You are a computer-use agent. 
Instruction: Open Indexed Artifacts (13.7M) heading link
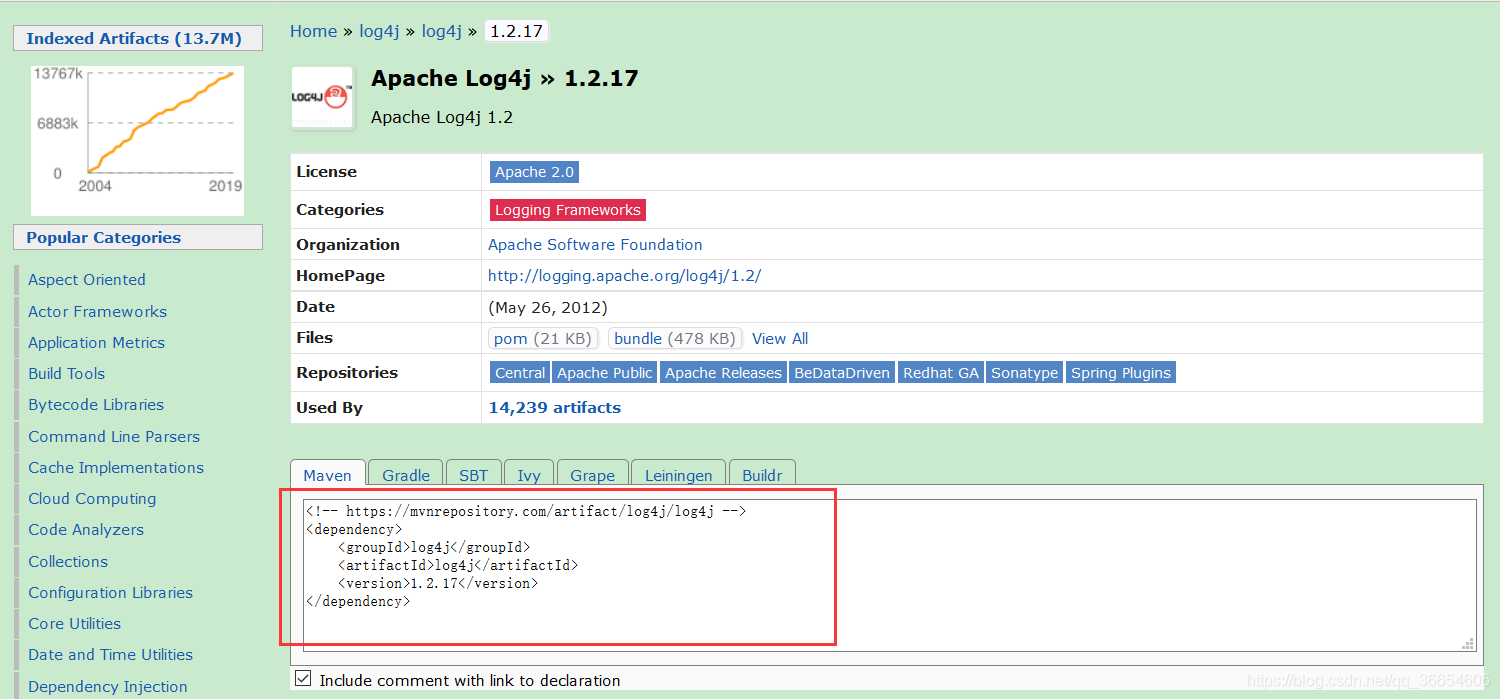click(x=134, y=38)
